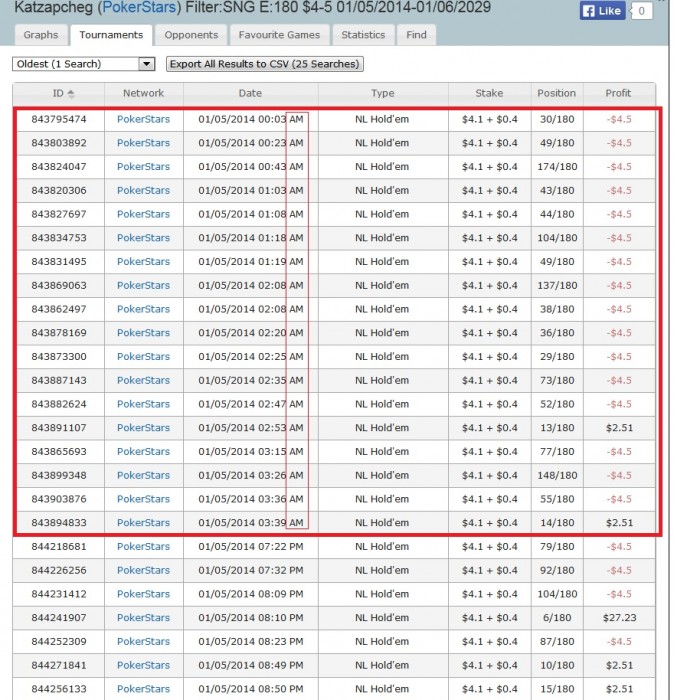This screenshot has width=674, height=700.
Task: Open PokerStars link for tournament 843834753
Action: click(144, 238)
